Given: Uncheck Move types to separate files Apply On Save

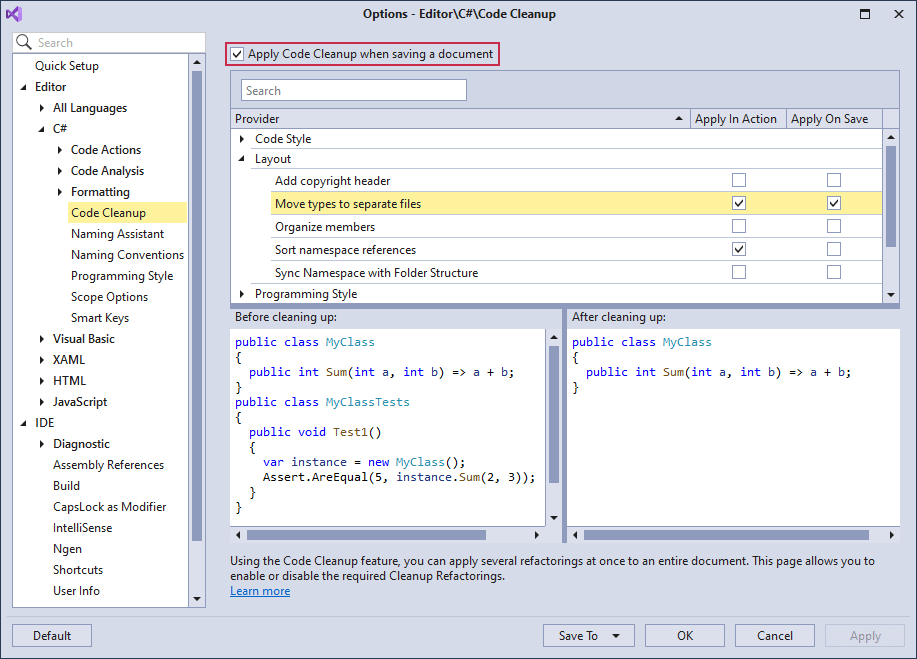Looking at the screenshot, I should tap(833, 203).
